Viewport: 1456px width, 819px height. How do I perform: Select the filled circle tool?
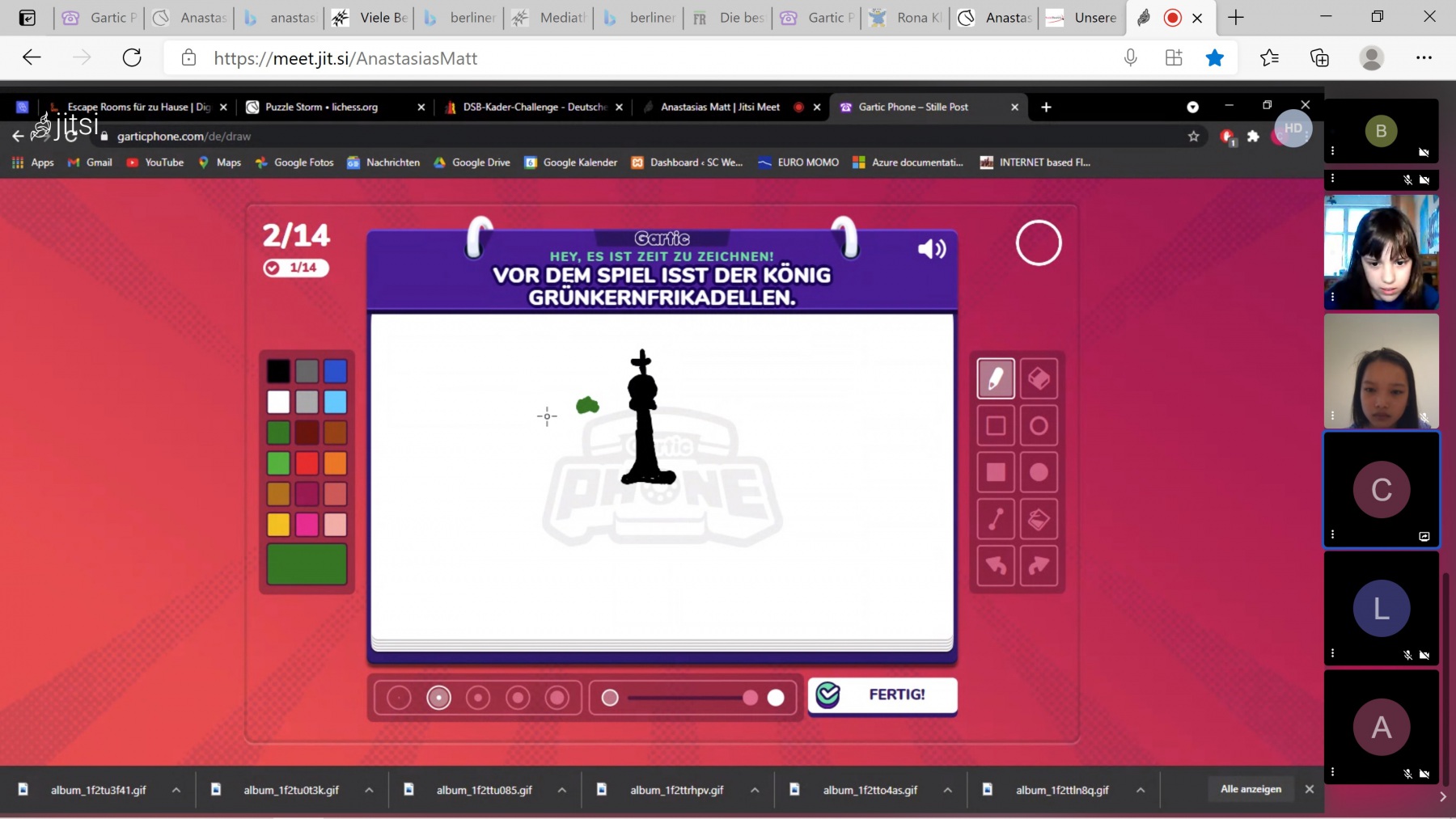(1039, 472)
